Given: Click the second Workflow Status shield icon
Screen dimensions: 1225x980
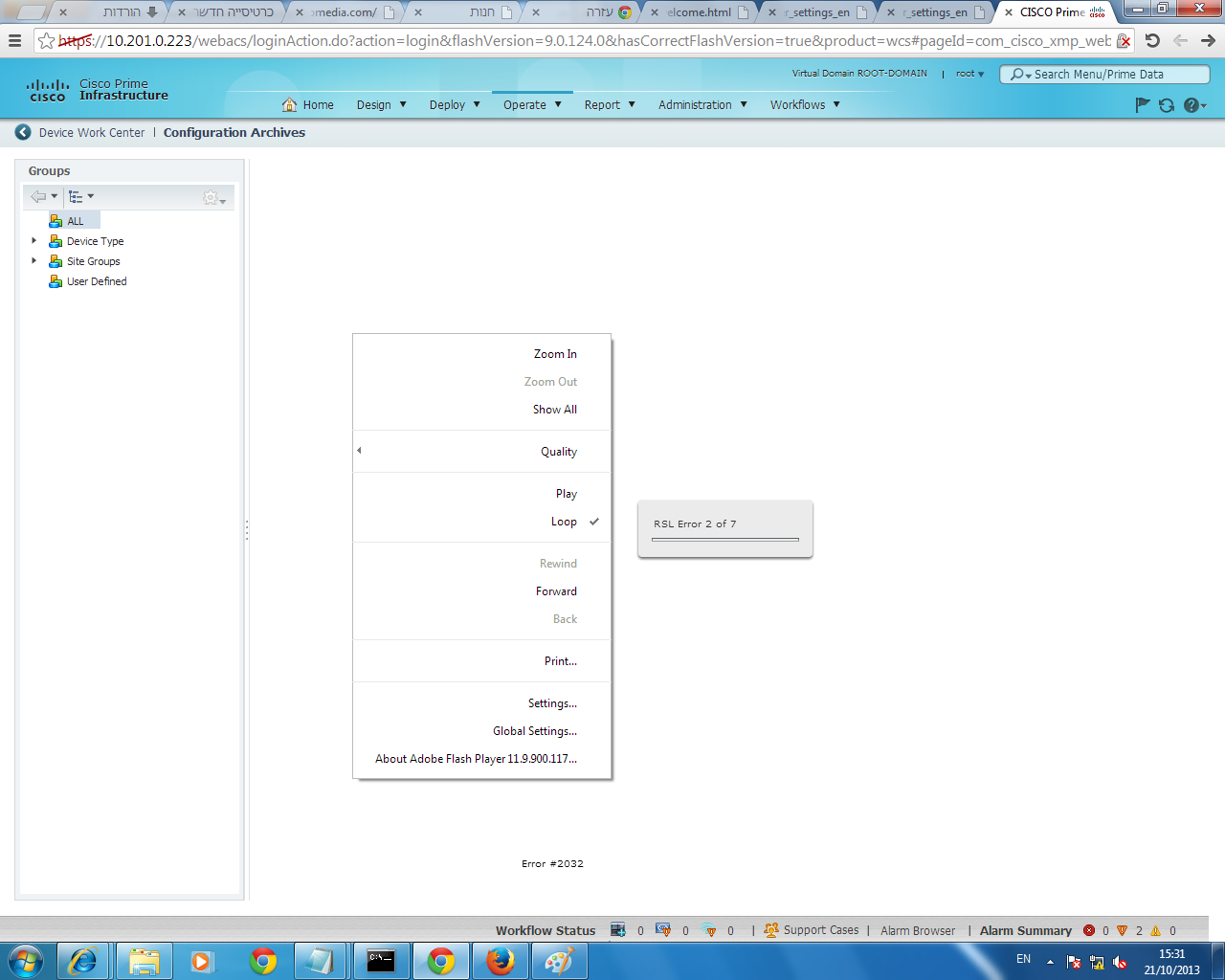Looking at the screenshot, I should [663, 930].
